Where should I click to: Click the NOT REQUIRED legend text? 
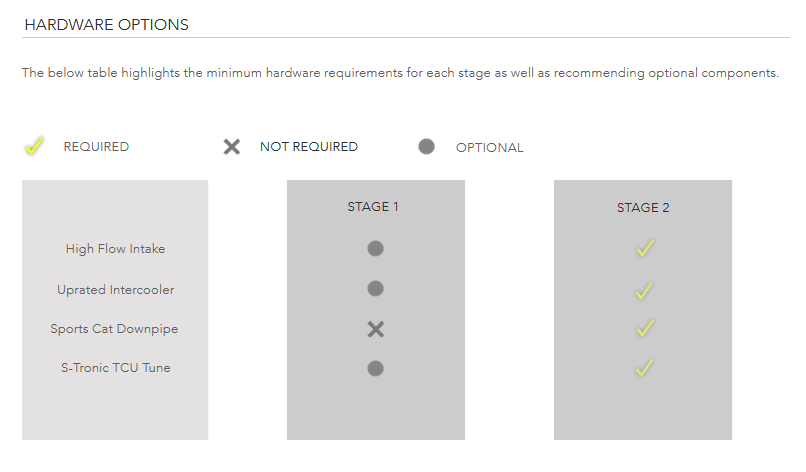[308, 147]
